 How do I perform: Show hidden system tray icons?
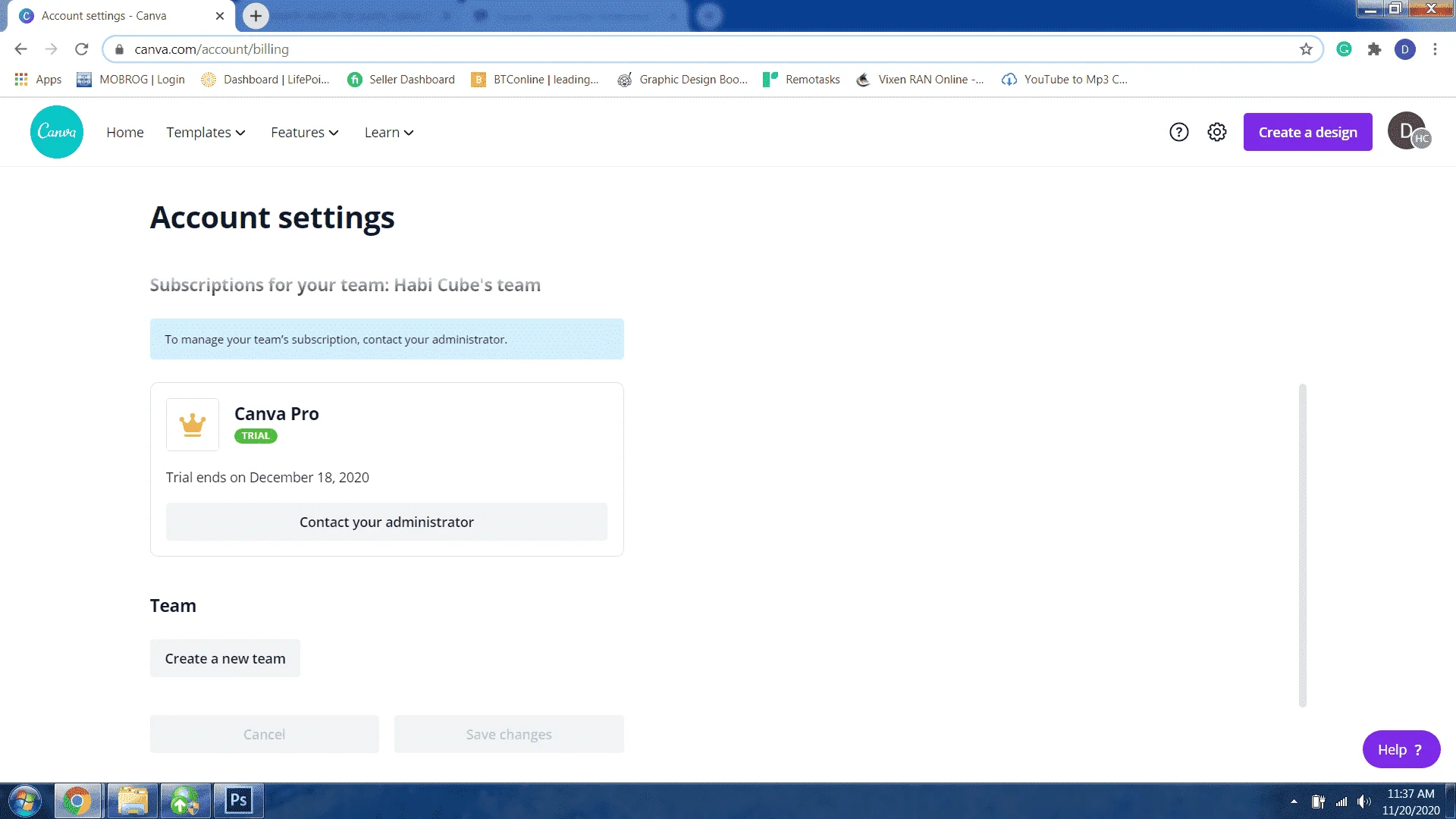point(1294,802)
